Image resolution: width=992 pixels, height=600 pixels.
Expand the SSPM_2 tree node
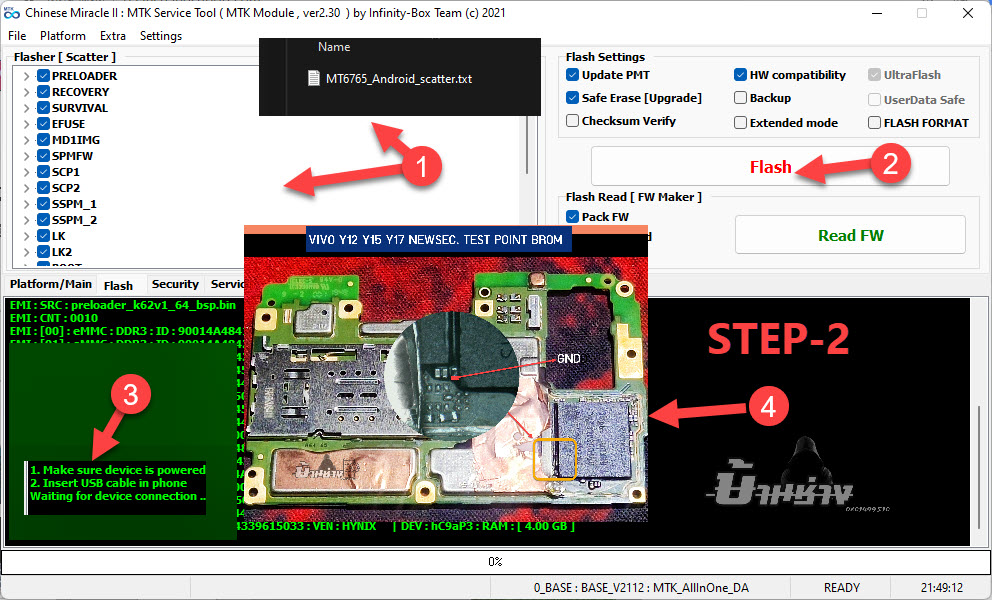[27, 220]
